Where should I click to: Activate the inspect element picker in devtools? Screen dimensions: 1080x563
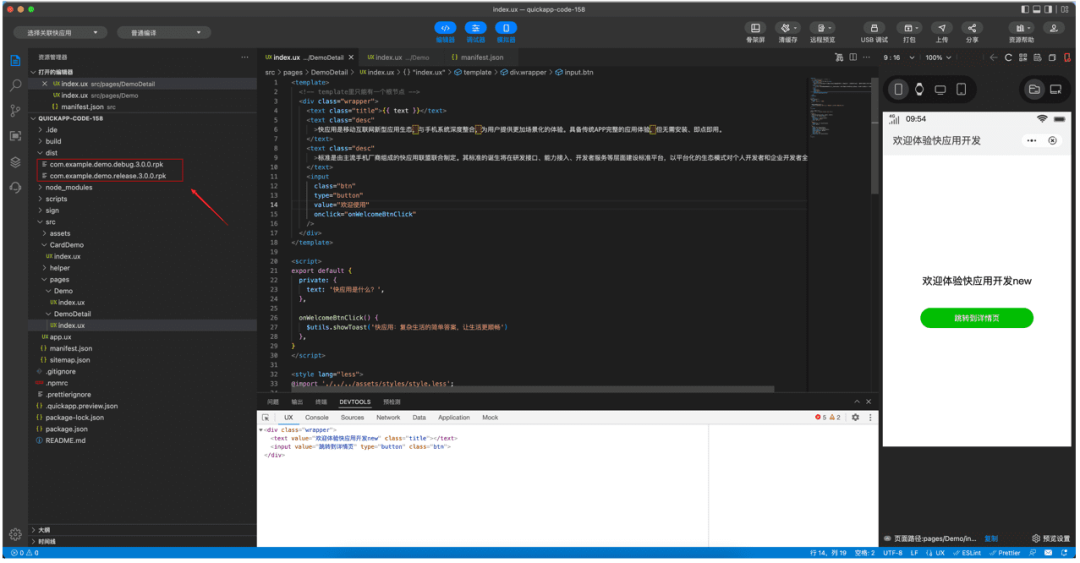[266, 418]
